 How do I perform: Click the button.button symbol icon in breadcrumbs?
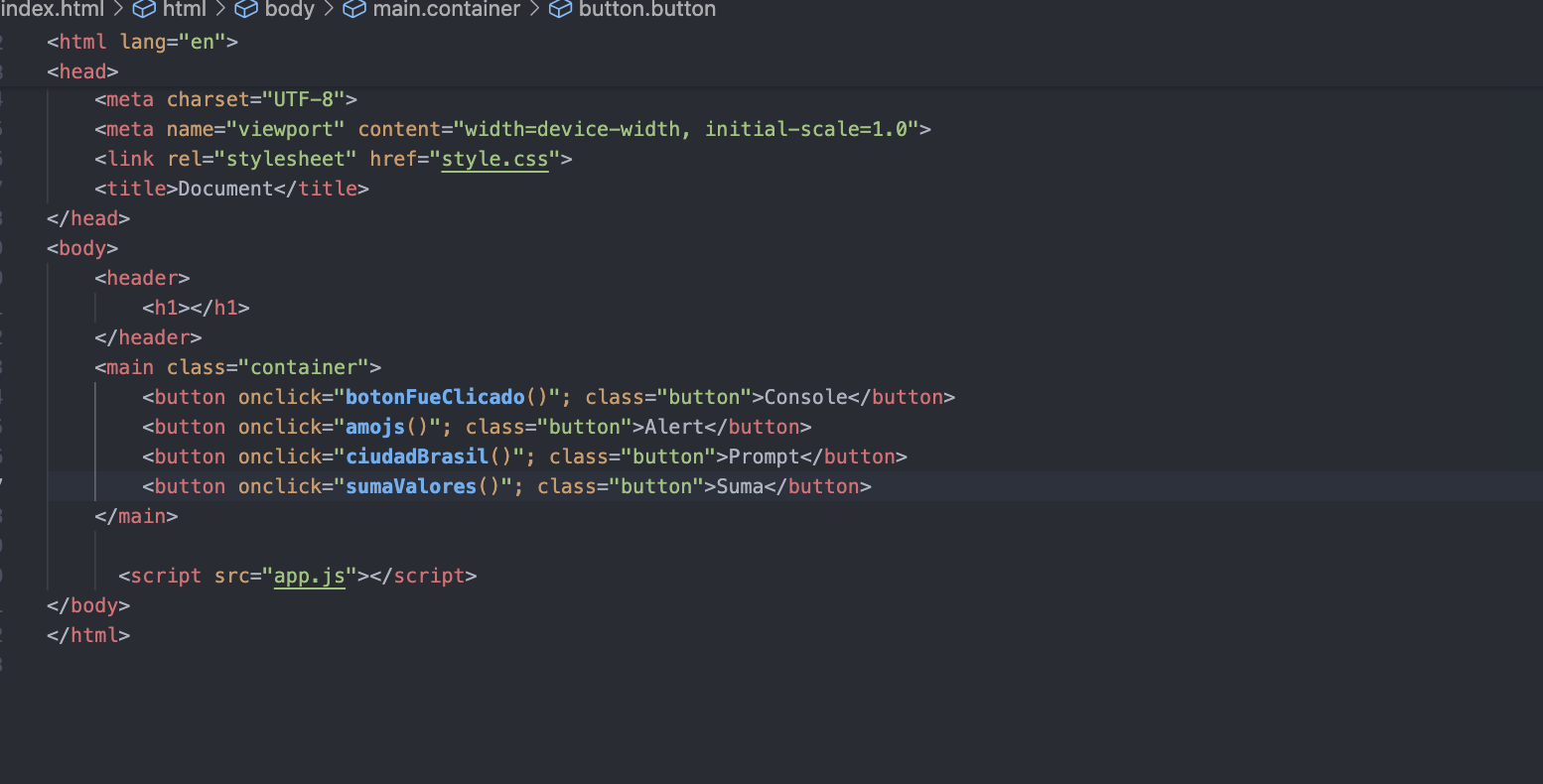560,9
